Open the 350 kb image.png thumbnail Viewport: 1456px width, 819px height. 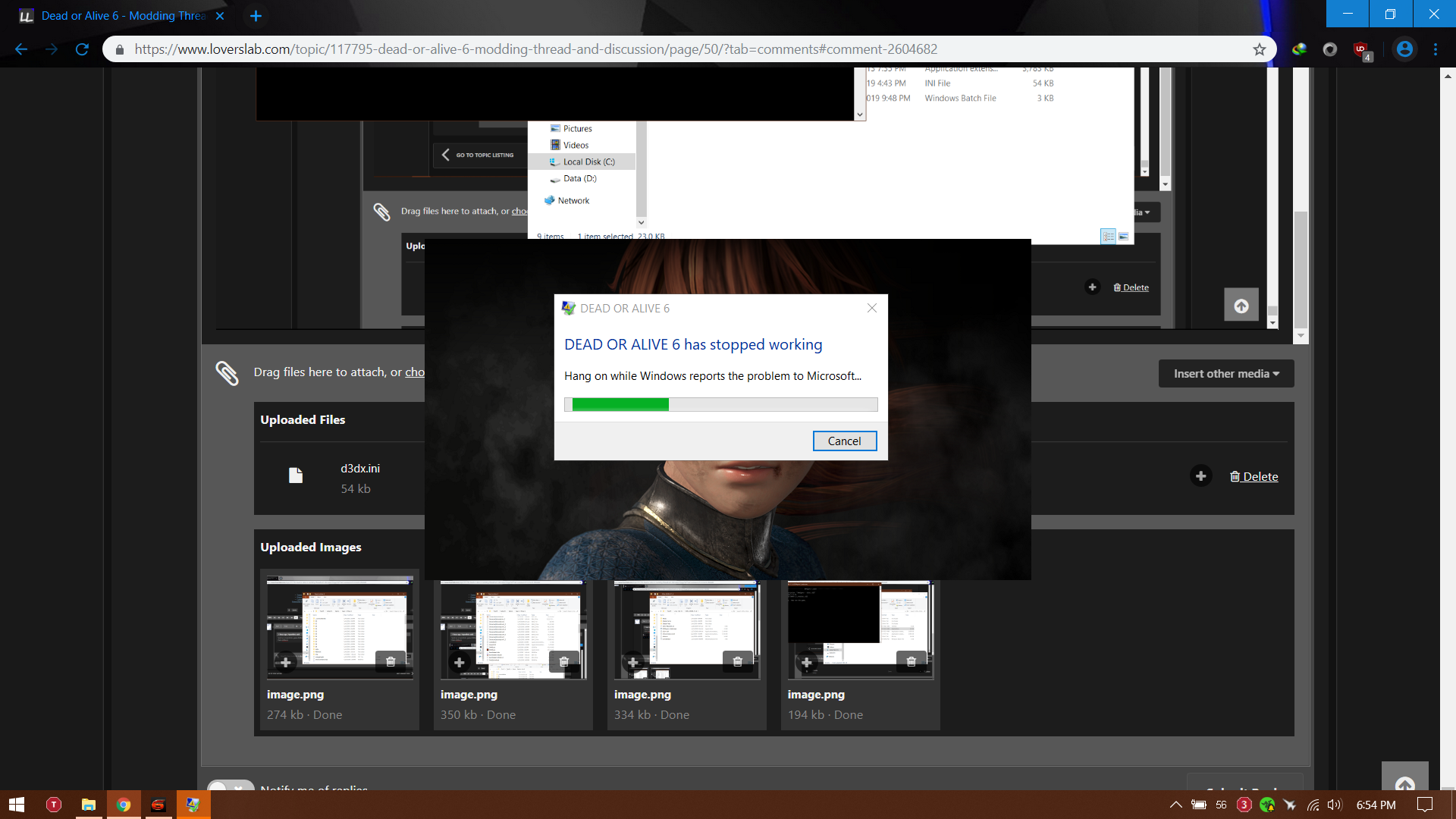point(513,630)
